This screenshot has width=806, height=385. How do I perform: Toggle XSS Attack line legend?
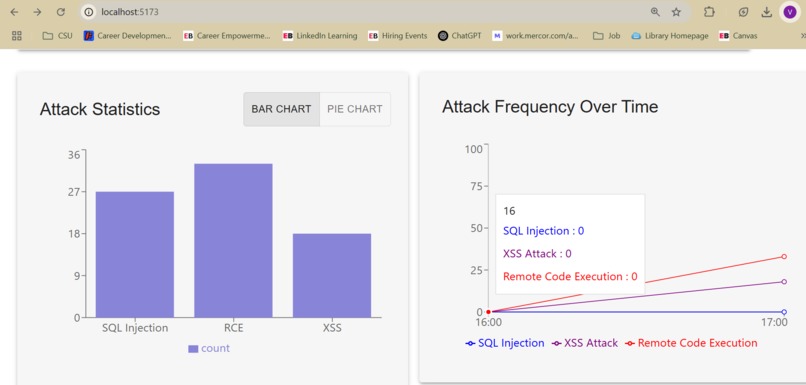[x=585, y=343]
